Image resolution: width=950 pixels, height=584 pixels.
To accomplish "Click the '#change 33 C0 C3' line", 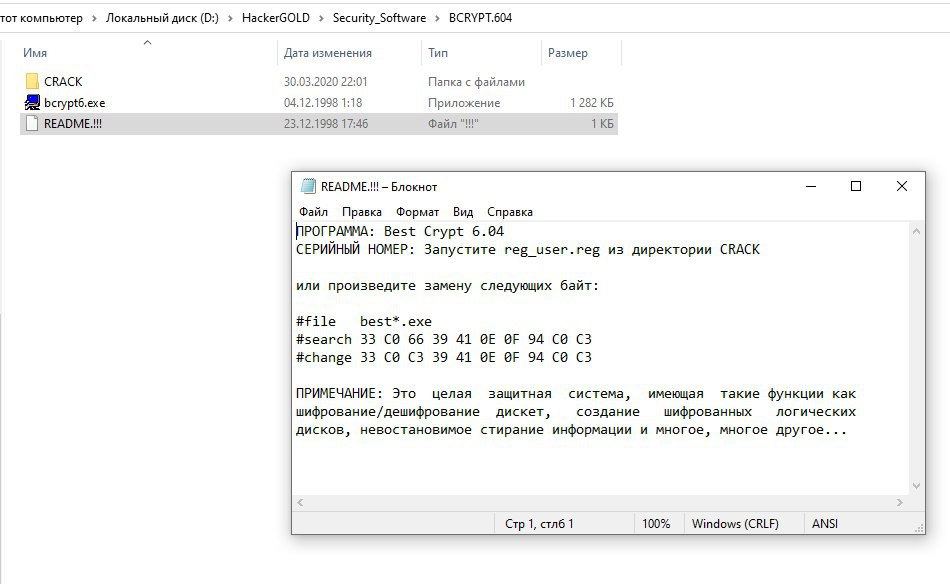I will (x=443, y=357).
